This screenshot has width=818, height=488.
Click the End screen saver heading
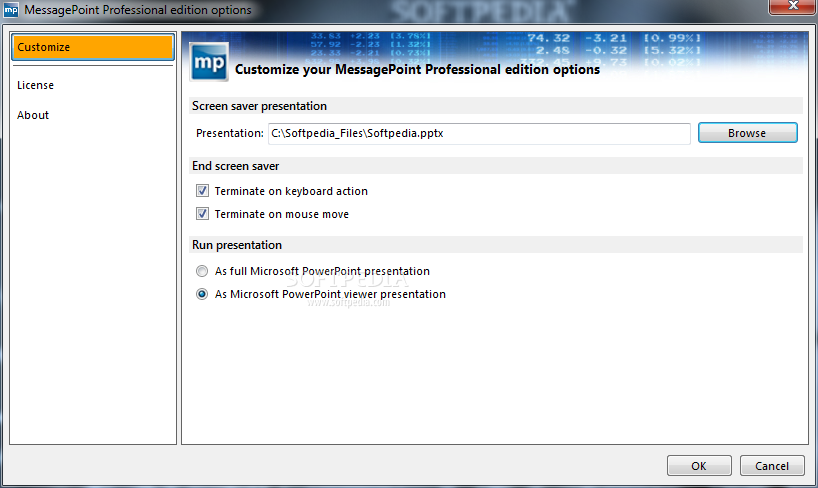[235, 166]
